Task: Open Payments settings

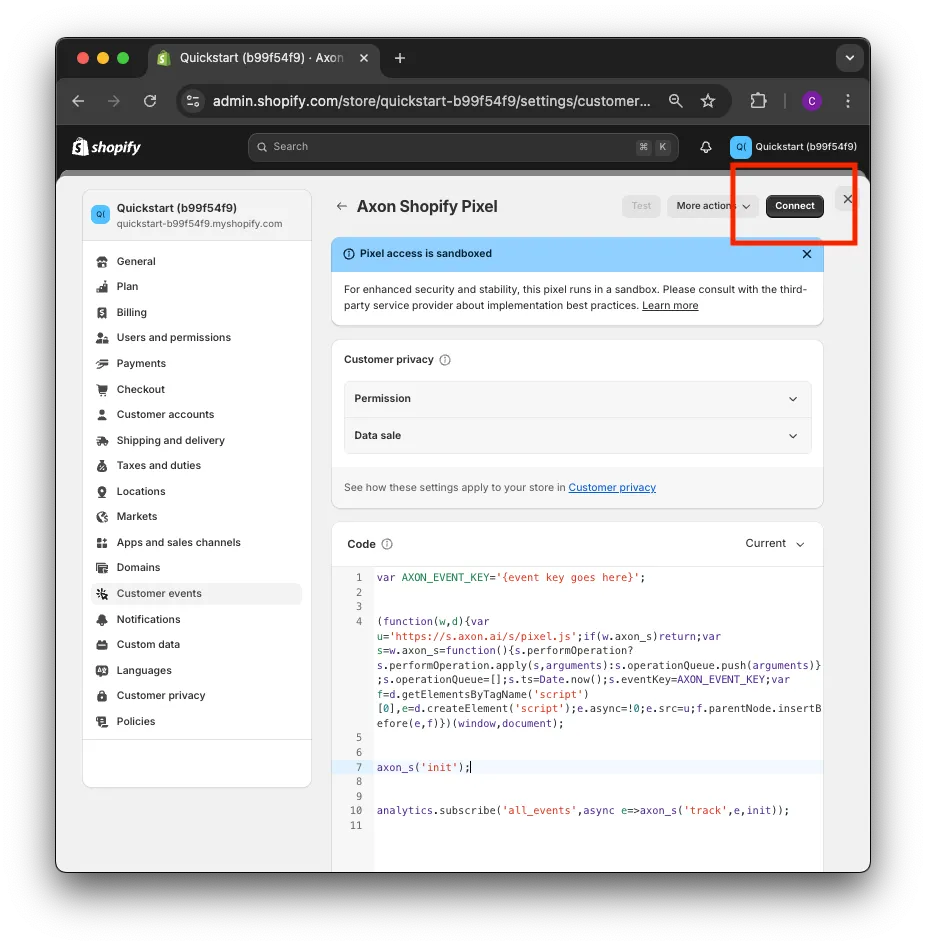Action: point(196,364)
